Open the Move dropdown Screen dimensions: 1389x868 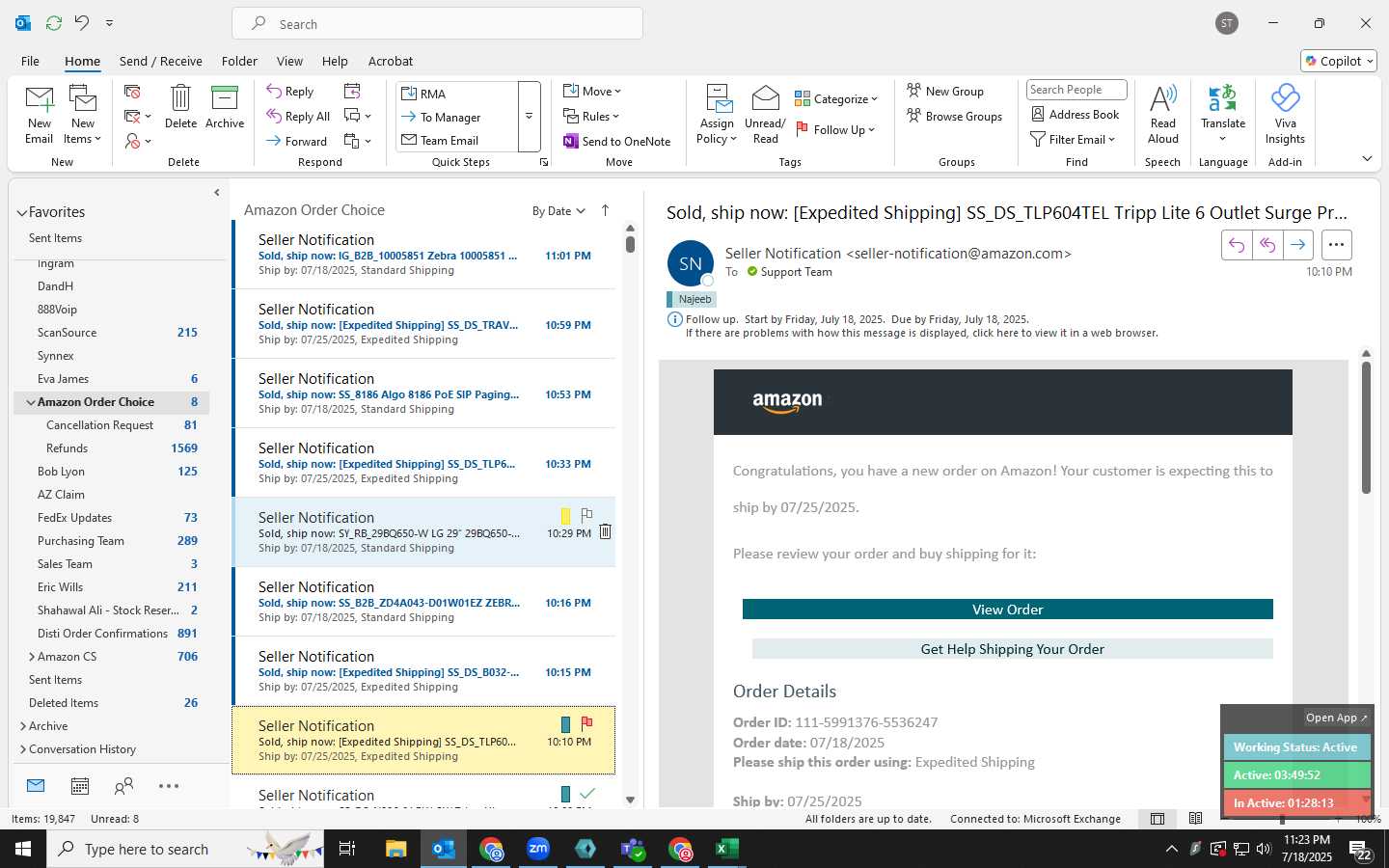592,91
